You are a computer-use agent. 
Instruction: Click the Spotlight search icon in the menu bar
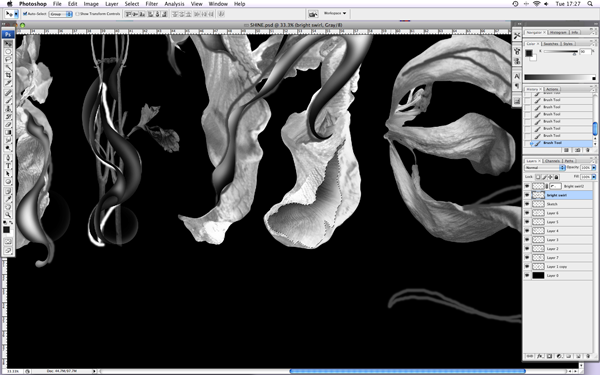click(x=590, y=4)
